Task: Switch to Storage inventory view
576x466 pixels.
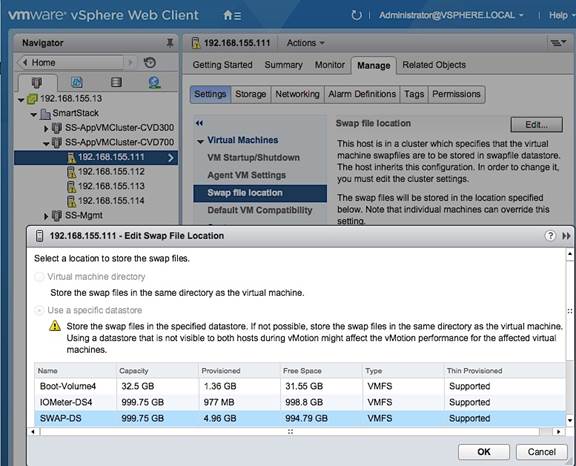Action: click(116, 82)
